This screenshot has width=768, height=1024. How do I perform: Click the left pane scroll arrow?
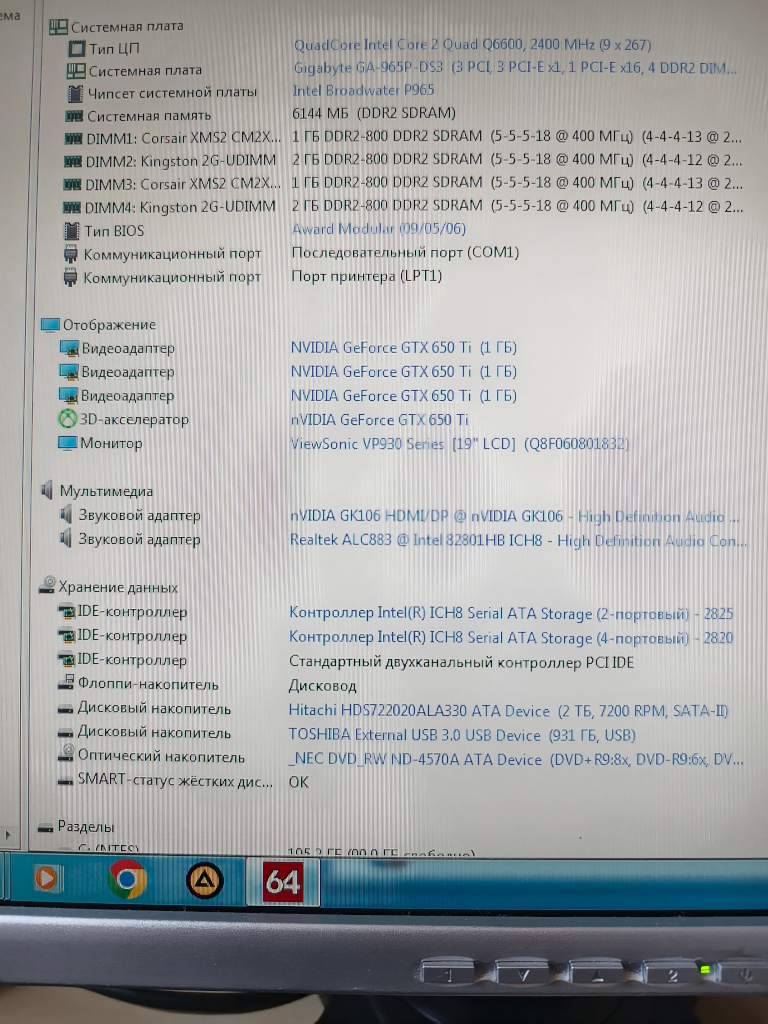(8, 835)
